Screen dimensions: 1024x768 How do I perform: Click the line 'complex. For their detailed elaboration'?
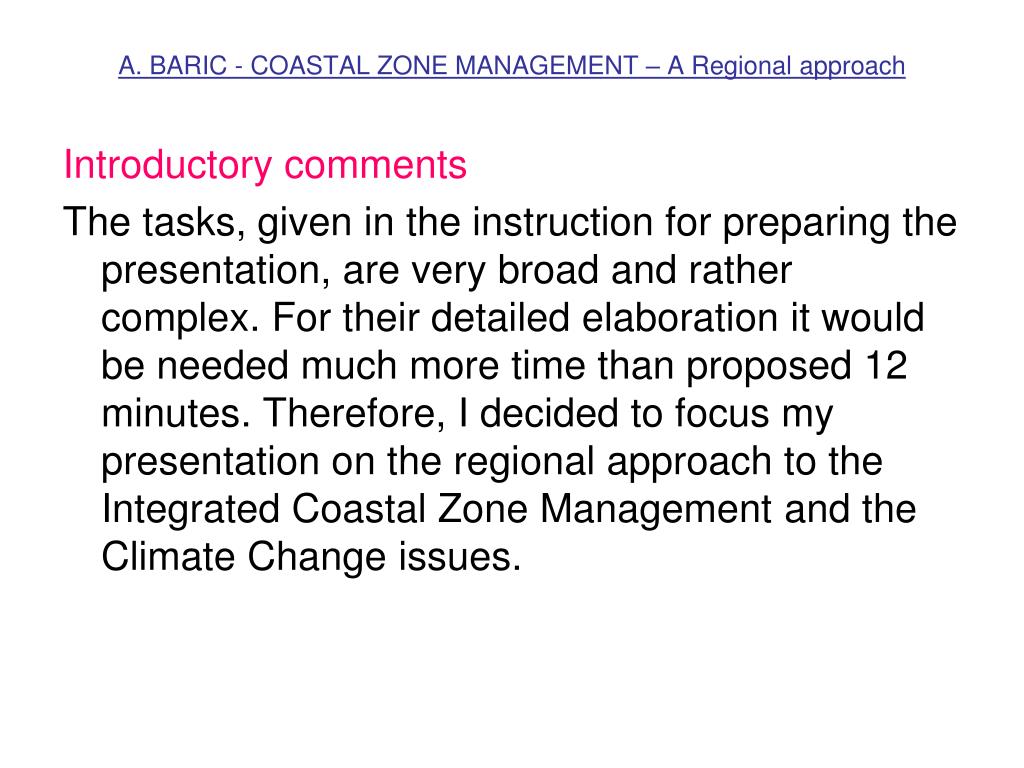pyautogui.click(x=513, y=318)
